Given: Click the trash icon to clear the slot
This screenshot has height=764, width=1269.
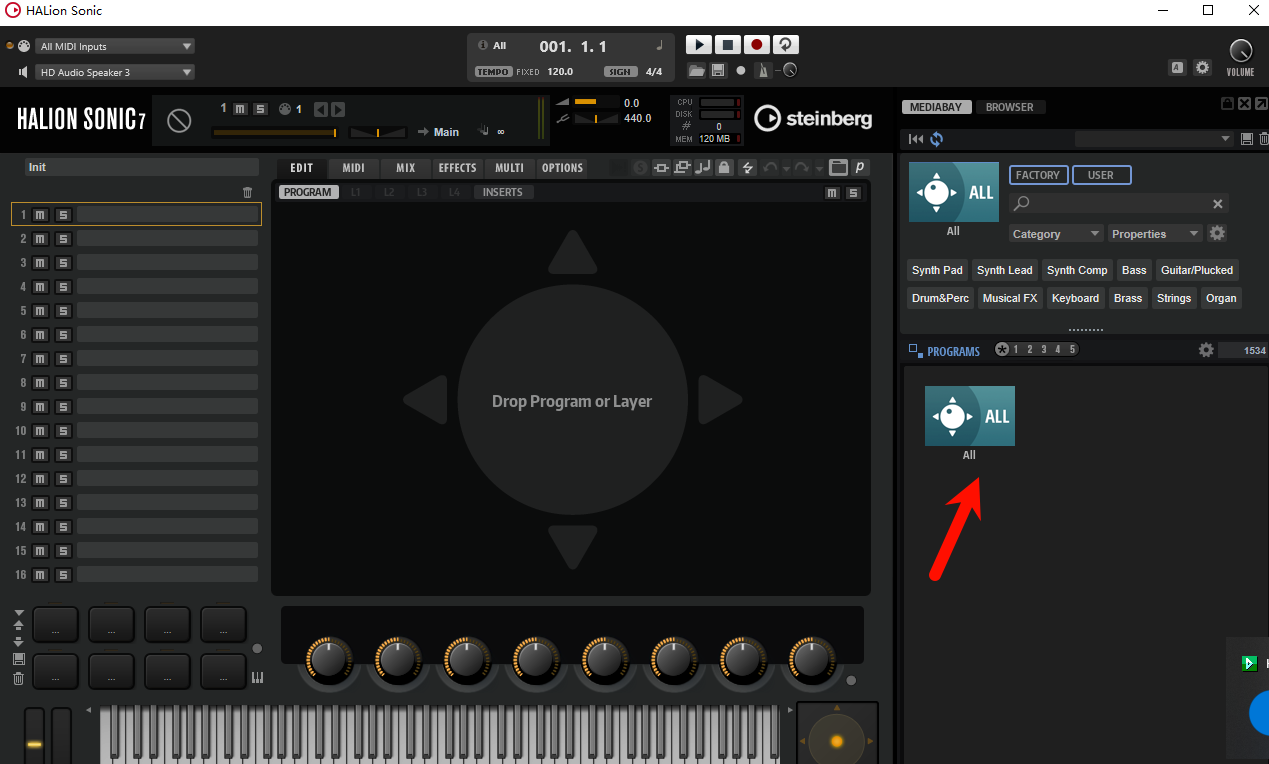Looking at the screenshot, I should 247,192.
